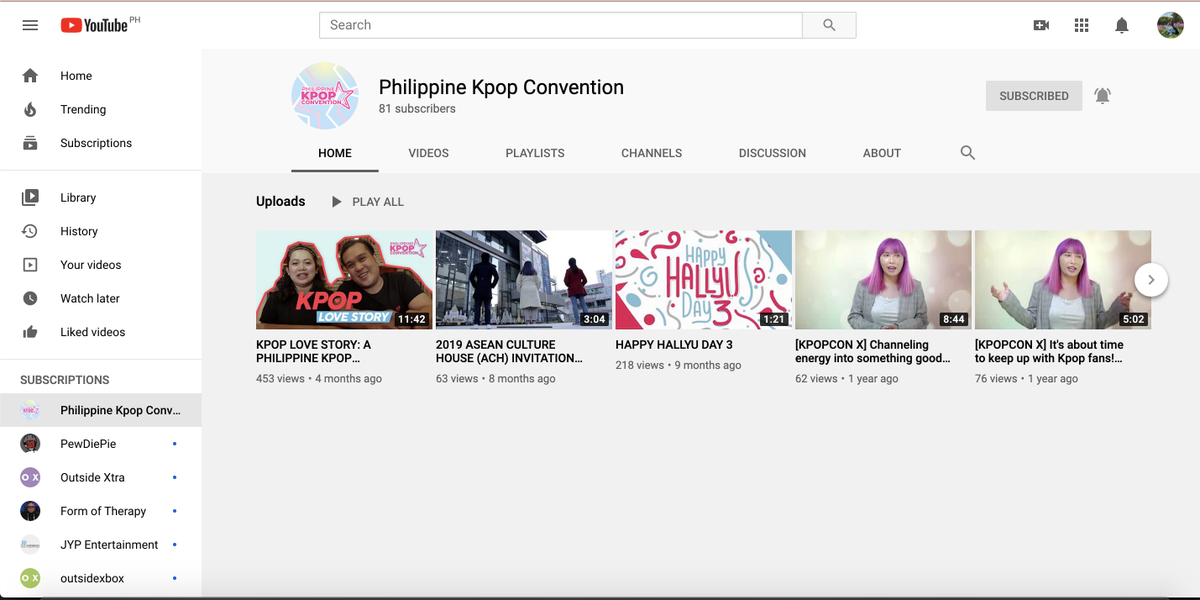Open Philippine Kpop Conv... in subscriptions list
This screenshot has height=600, width=1200.
tap(100, 410)
